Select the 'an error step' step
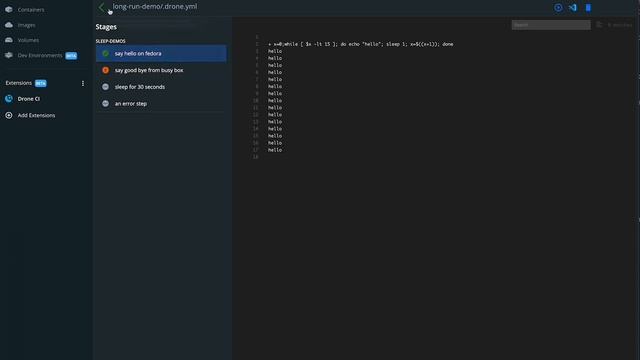 161,104
